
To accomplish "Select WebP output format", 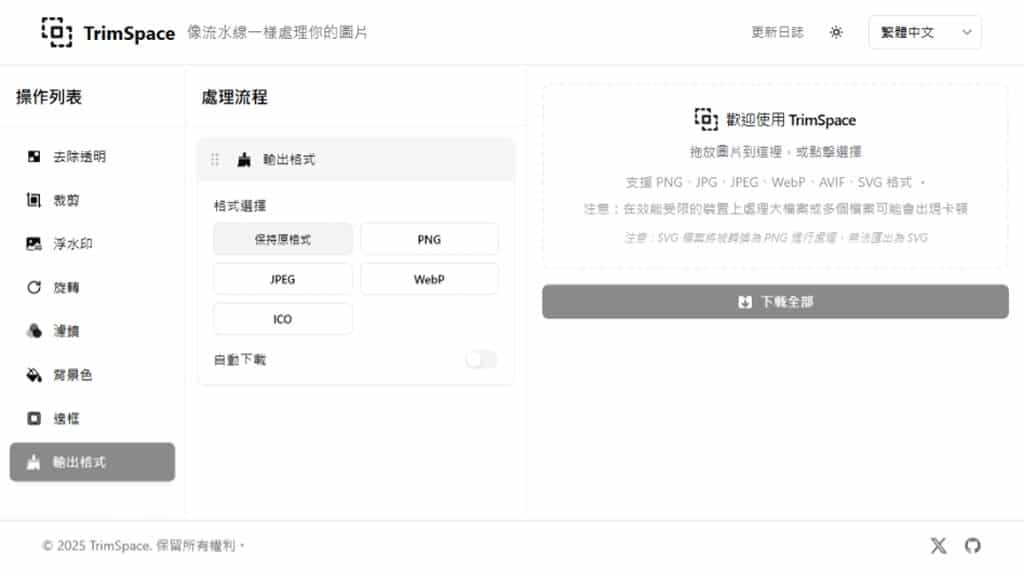I will coord(429,279).
